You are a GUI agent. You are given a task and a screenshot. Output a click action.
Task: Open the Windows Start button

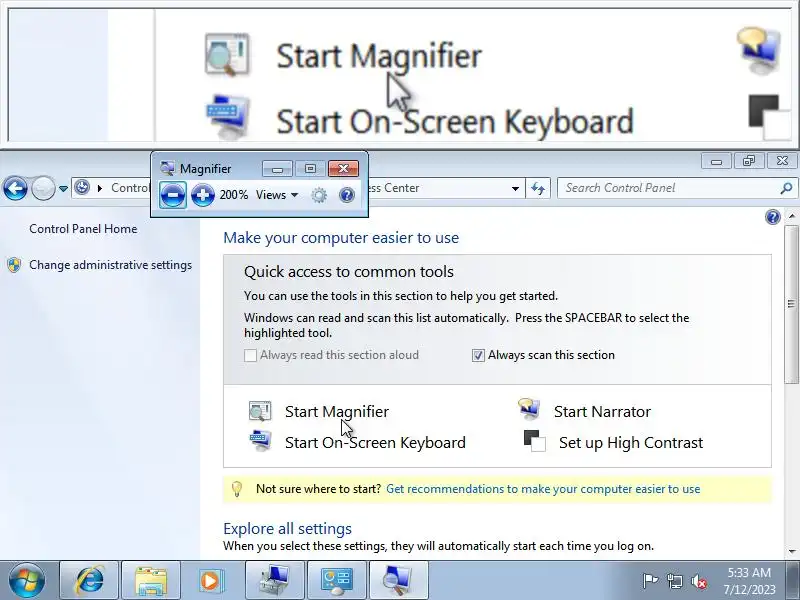(27, 580)
